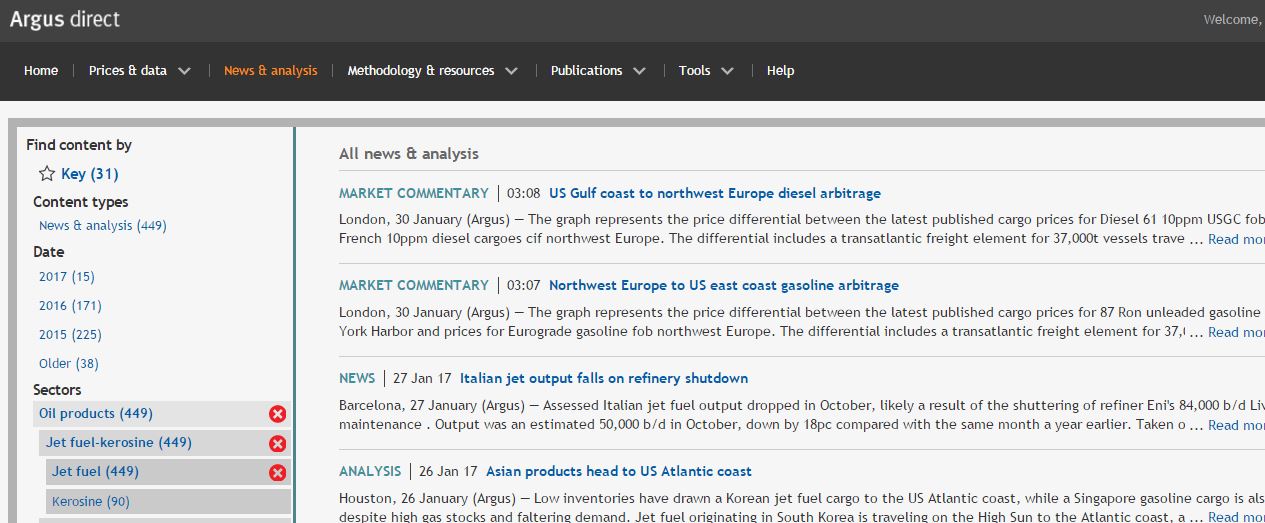Filter content by Older (38)
Viewport: 1265px width, 523px height.
pos(68,363)
